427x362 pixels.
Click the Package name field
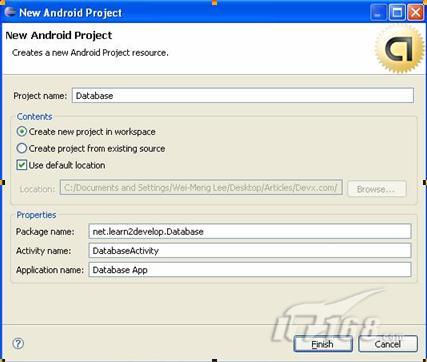click(x=250, y=231)
